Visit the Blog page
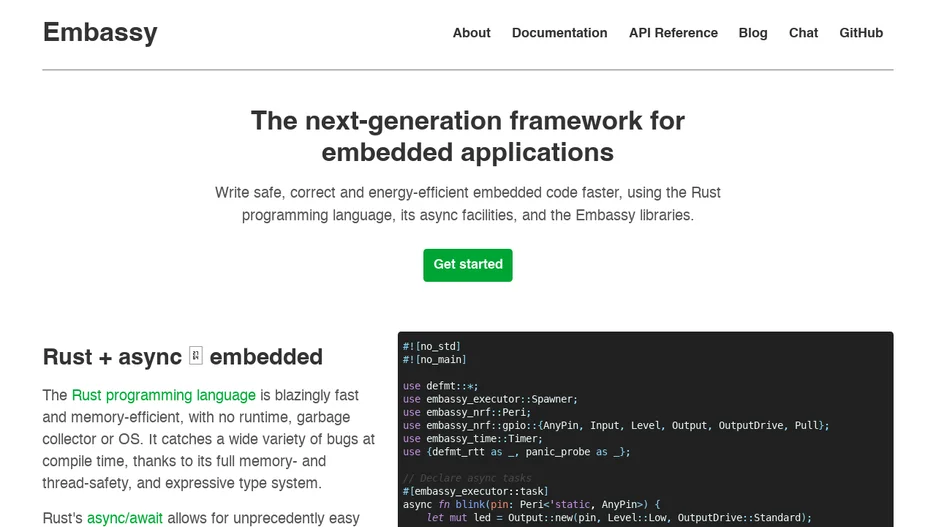Screen dimensions: 936x527 (753, 33)
